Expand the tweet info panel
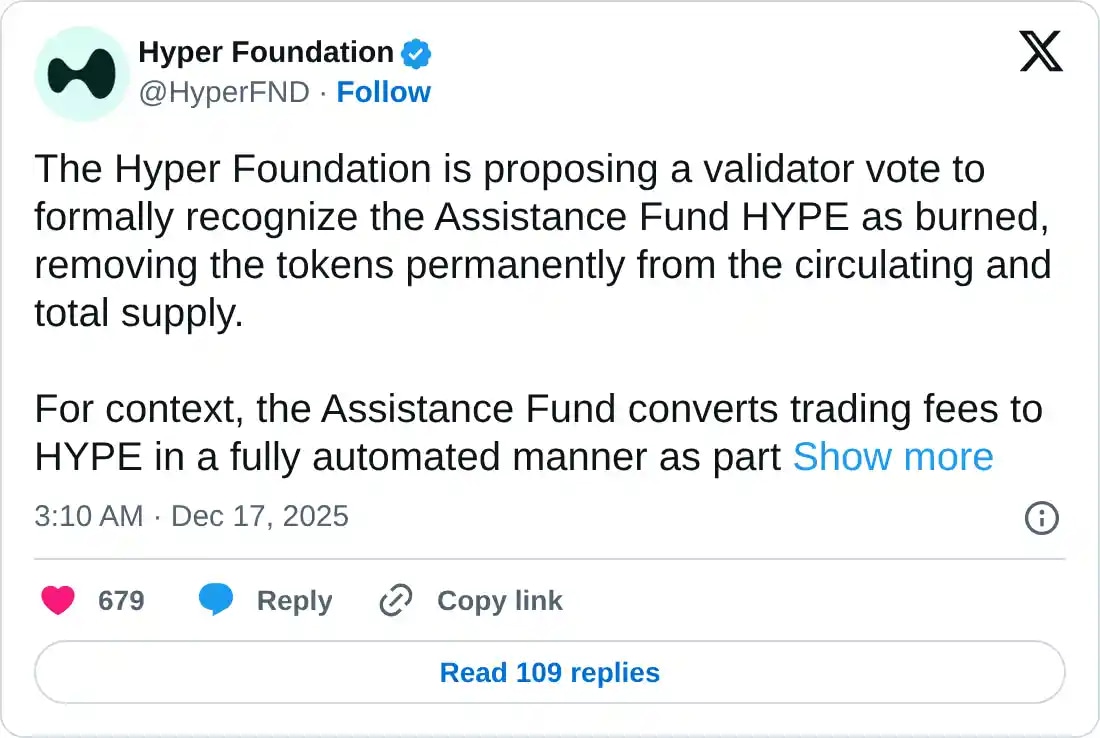 [x=1041, y=518]
